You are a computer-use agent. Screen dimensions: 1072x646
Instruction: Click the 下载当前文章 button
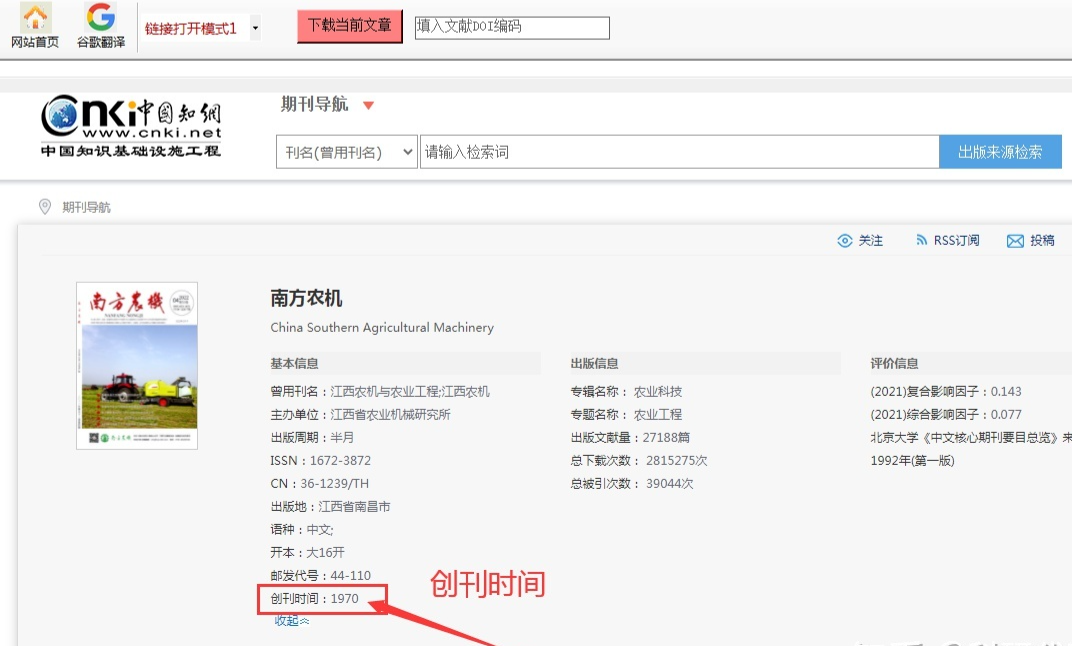point(349,26)
